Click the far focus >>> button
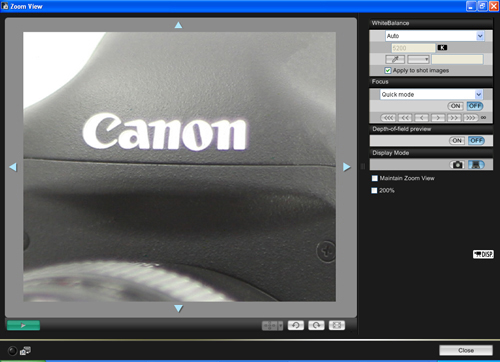This screenshot has width=500, height=362. [470, 118]
